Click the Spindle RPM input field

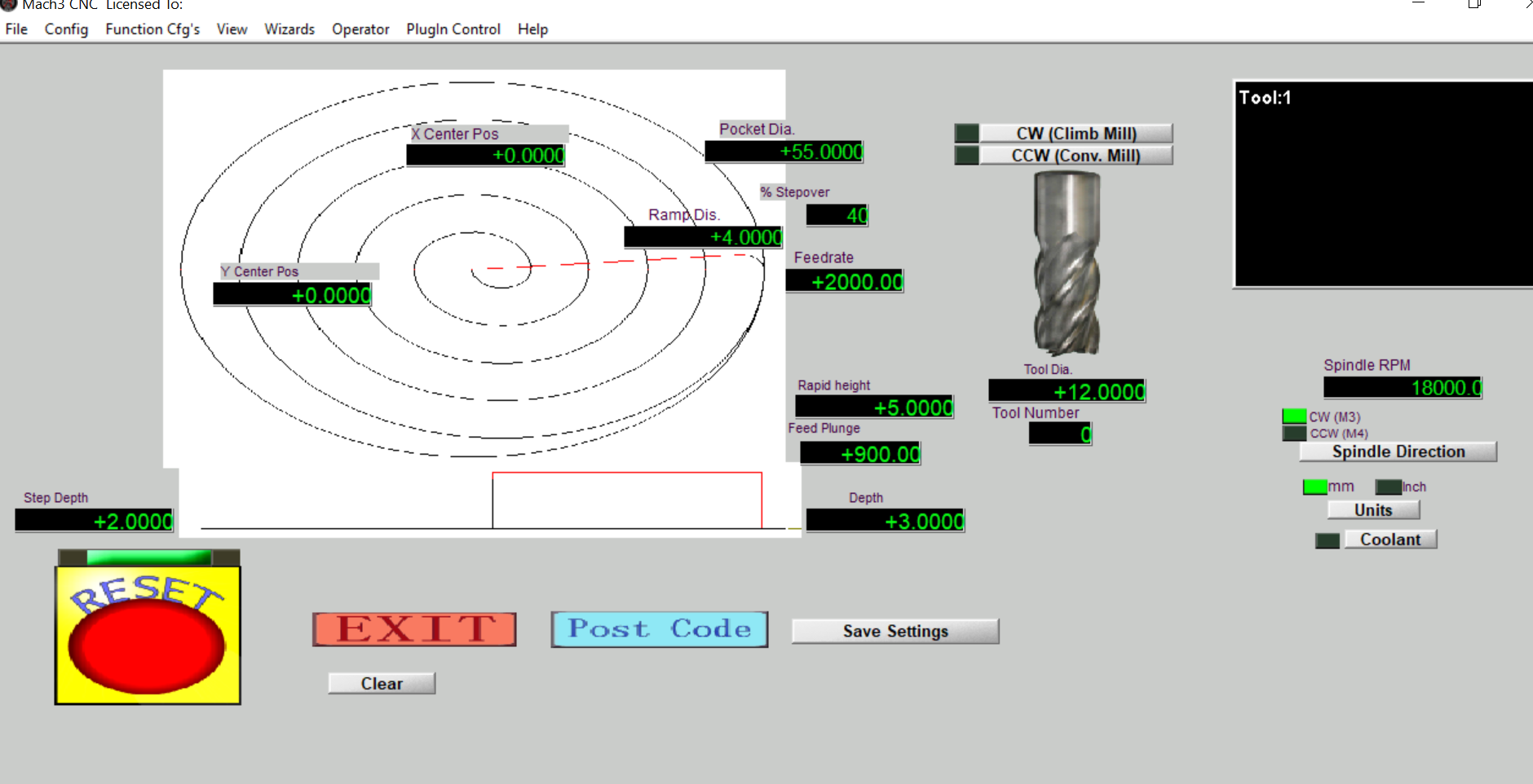click(x=1403, y=388)
